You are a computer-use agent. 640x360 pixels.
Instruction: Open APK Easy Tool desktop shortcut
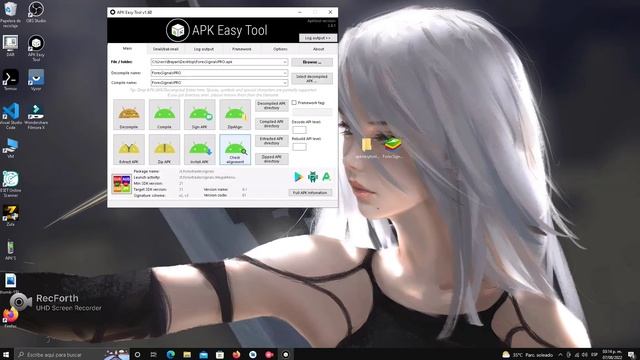click(36, 48)
